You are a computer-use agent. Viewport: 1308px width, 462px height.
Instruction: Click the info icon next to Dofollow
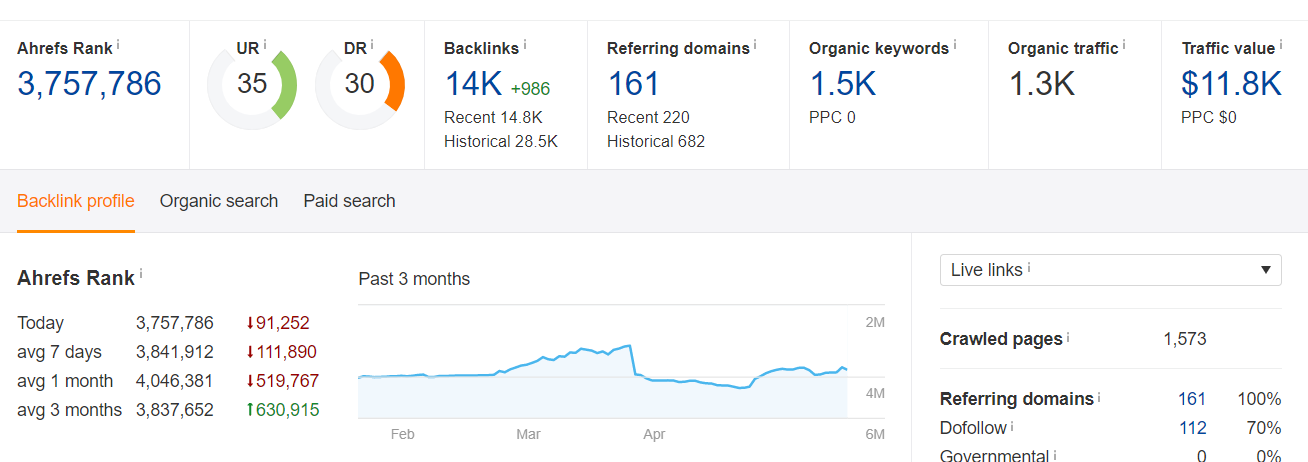1012,425
